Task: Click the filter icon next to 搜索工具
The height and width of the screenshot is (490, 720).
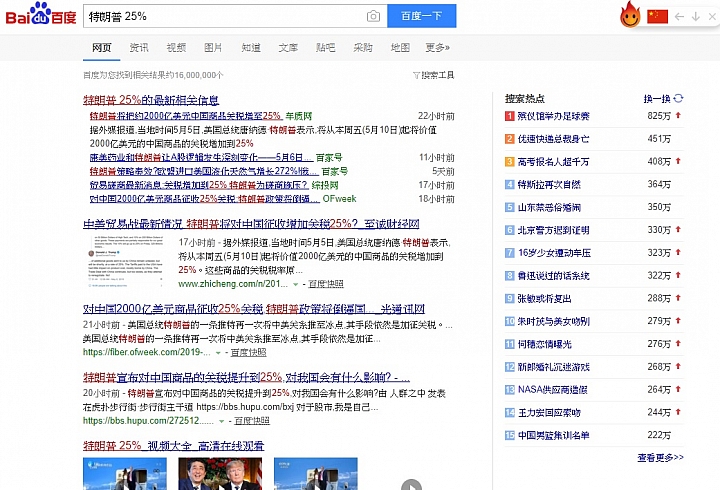Action: pyautogui.click(x=416, y=75)
